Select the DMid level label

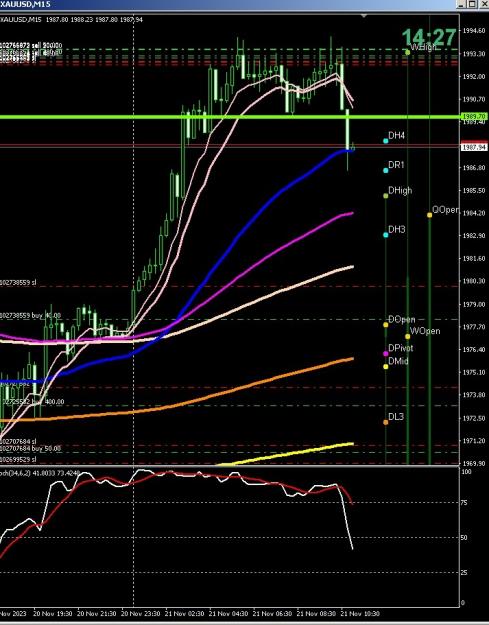398,361
